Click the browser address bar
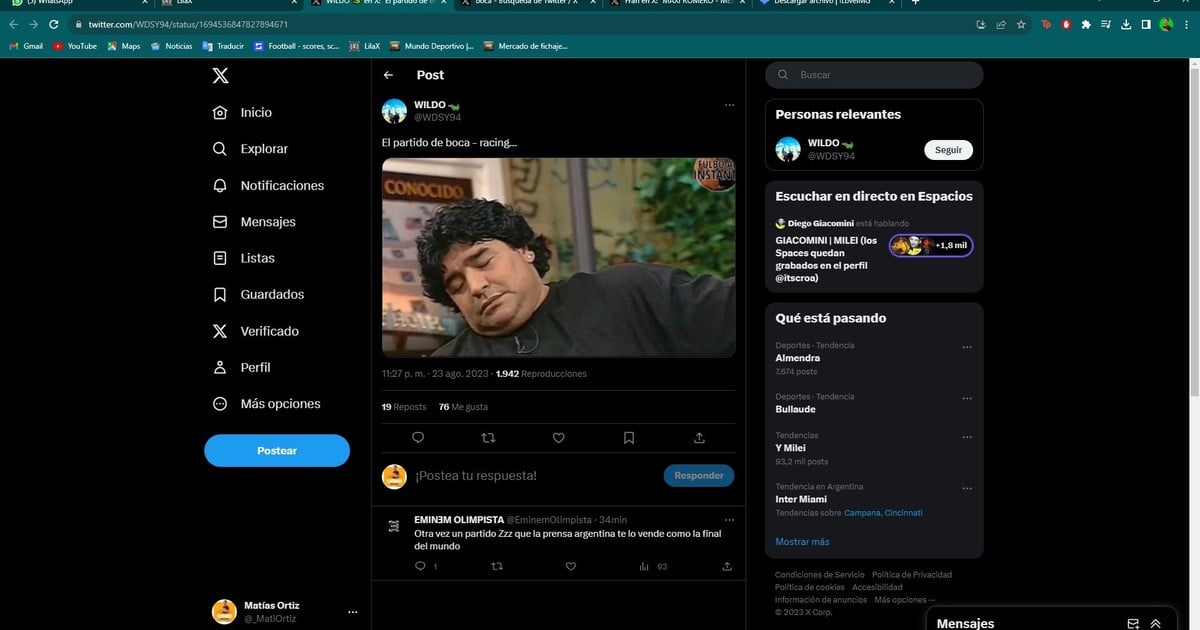 520,24
